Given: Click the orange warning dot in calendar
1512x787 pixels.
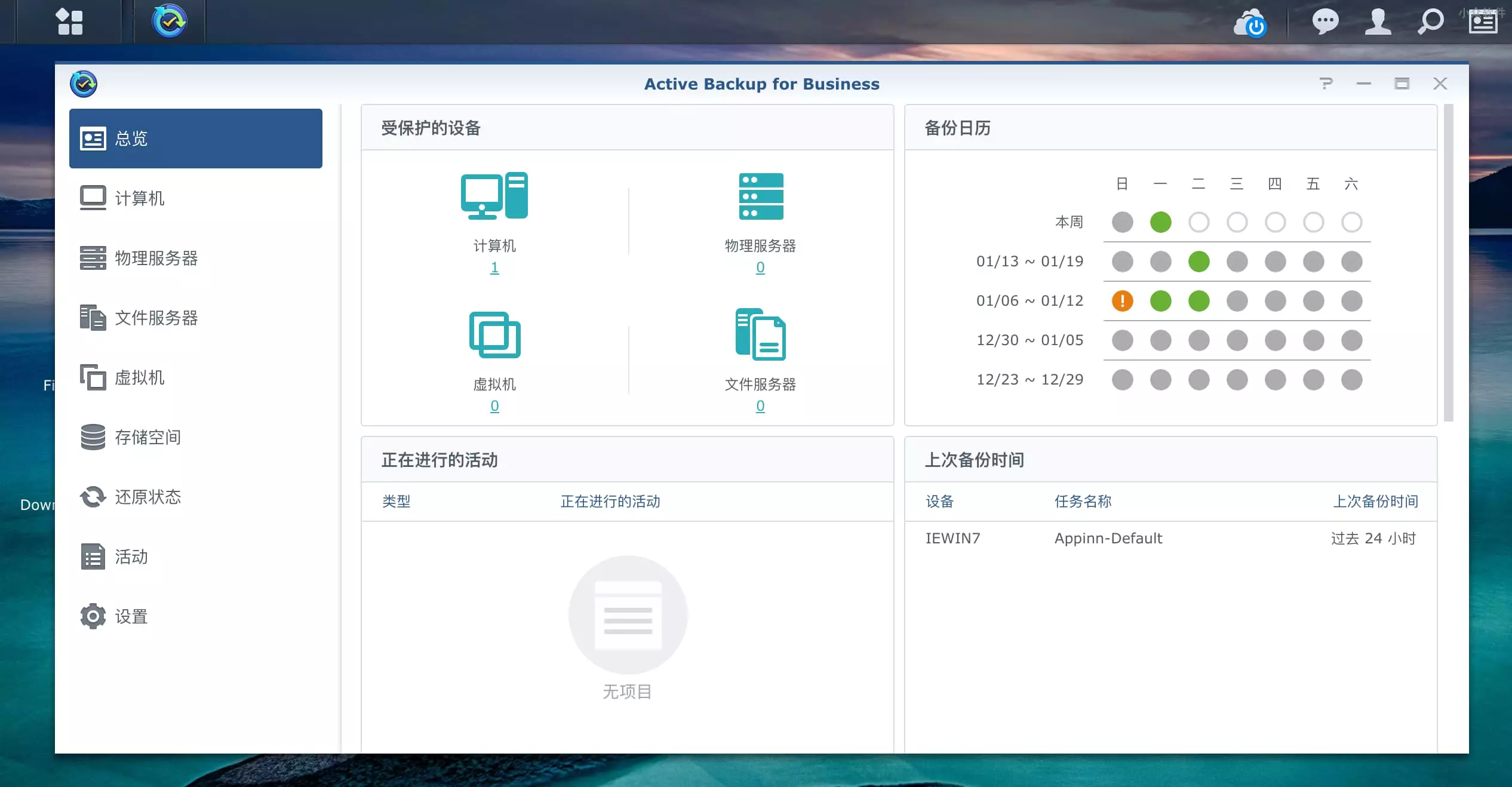Looking at the screenshot, I should [1122, 301].
